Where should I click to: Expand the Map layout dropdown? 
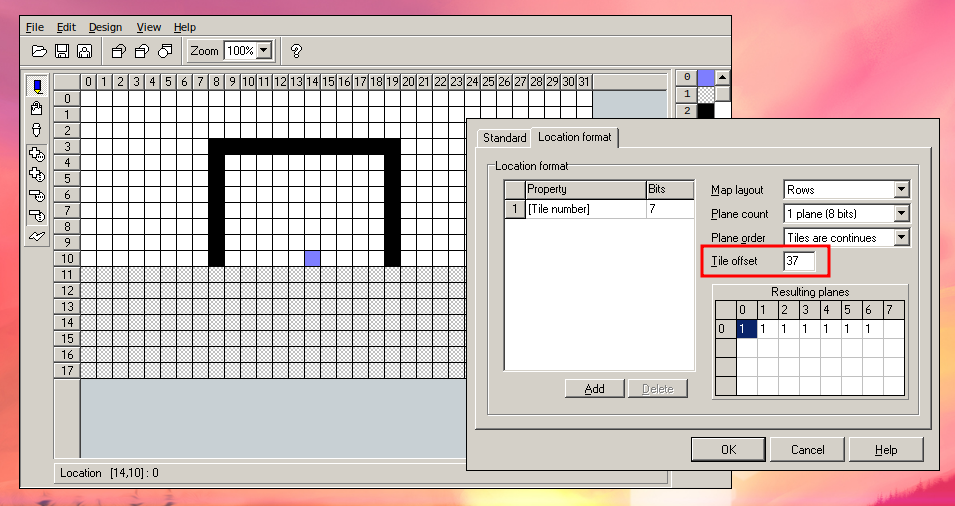(x=901, y=190)
